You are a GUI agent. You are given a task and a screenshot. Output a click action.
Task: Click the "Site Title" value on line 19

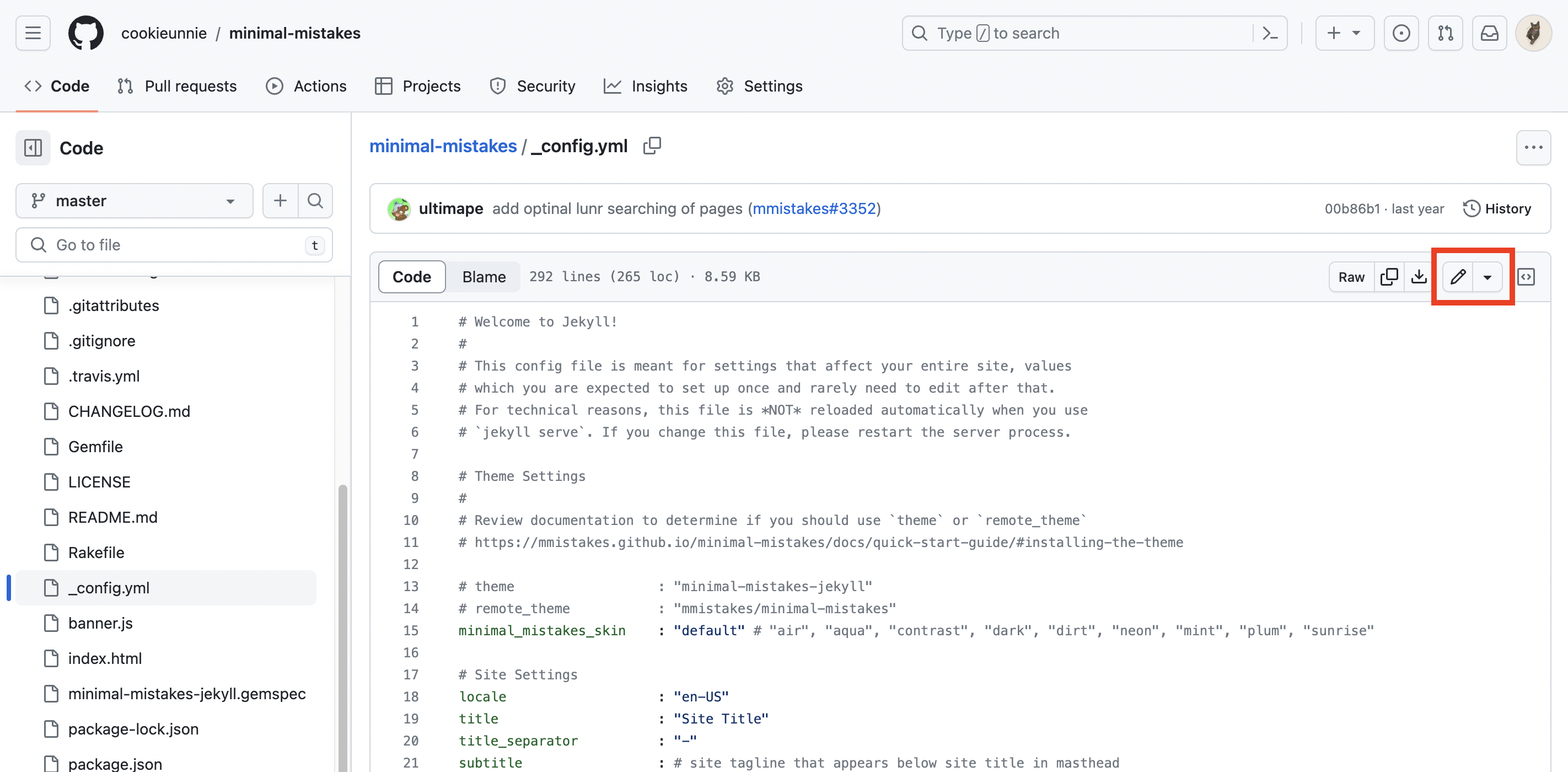721,719
